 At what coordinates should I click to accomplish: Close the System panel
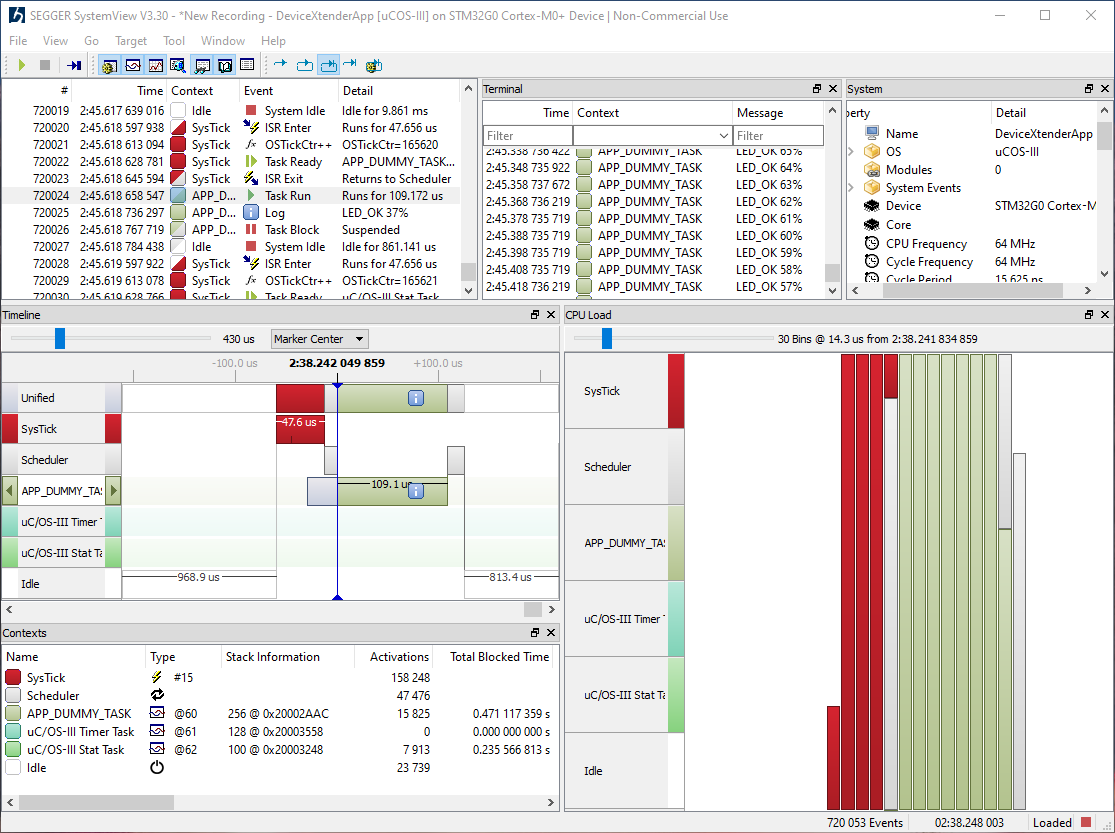(x=1105, y=89)
